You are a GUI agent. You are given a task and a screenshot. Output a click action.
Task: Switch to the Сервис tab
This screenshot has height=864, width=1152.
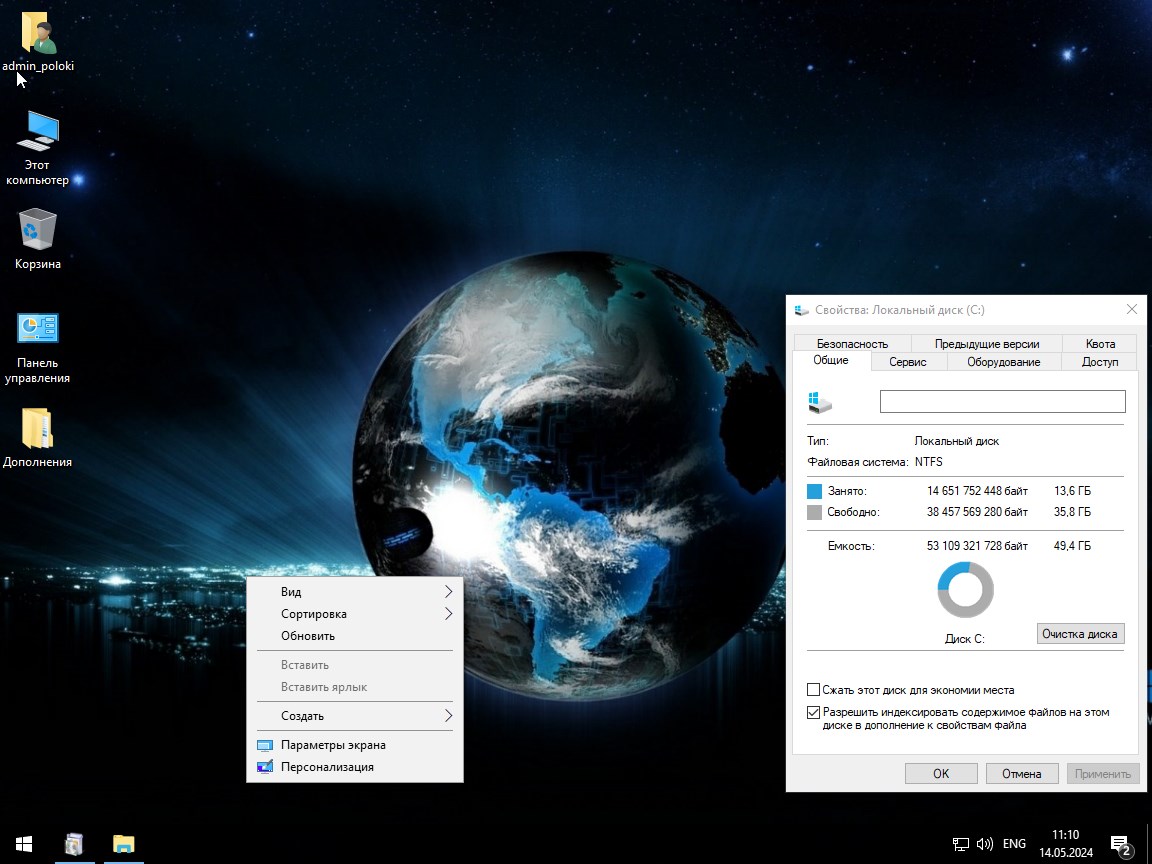[908, 361]
